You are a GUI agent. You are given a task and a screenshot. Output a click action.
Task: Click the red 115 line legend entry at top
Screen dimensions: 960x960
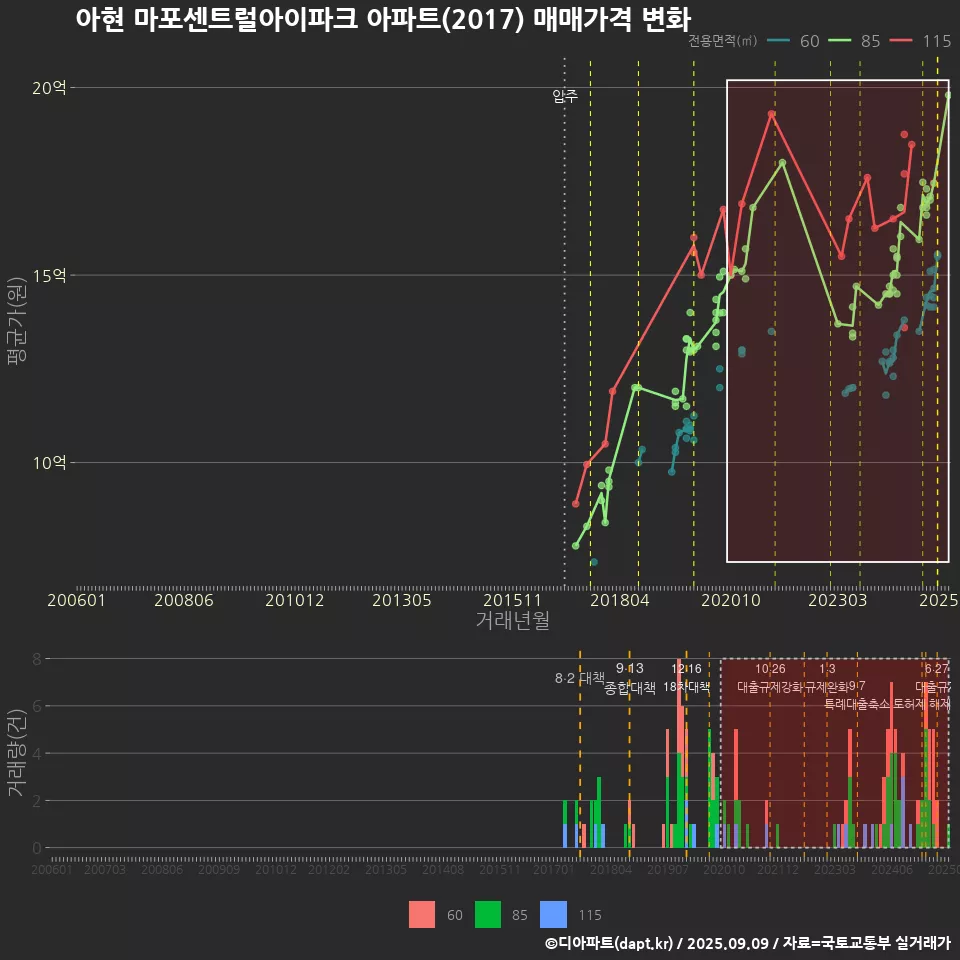(920, 41)
